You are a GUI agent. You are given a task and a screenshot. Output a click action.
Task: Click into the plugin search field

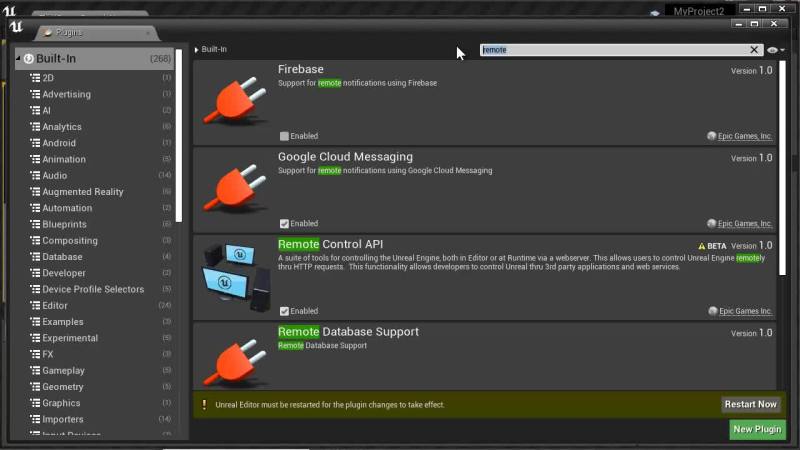pos(614,49)
